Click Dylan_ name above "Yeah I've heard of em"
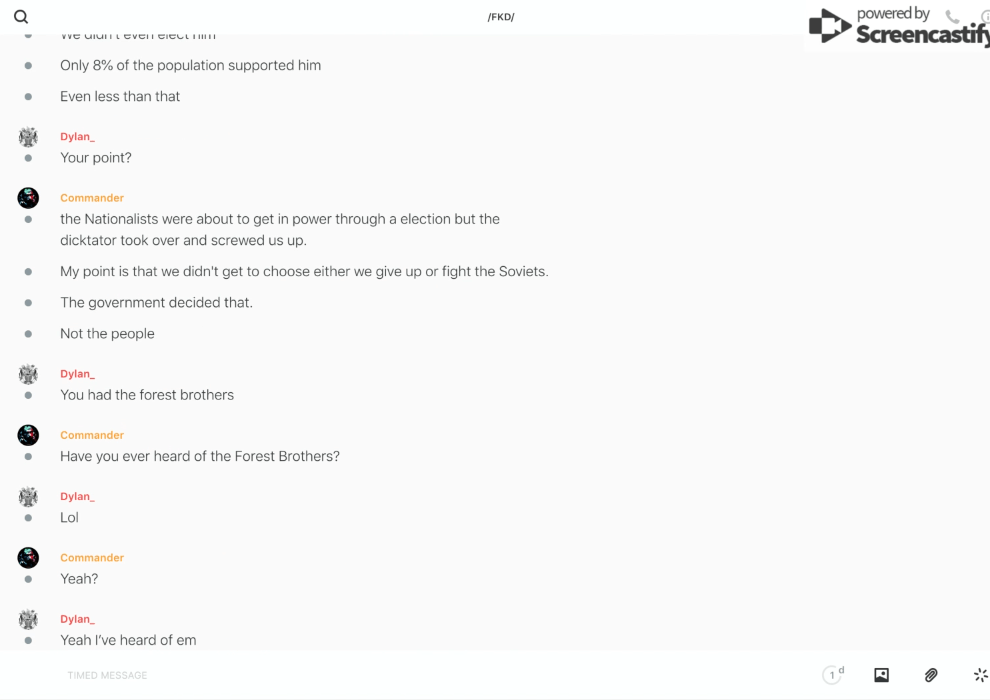Viewport: 990px width, 700px height. pyautogui.click(x=77, y=619)
